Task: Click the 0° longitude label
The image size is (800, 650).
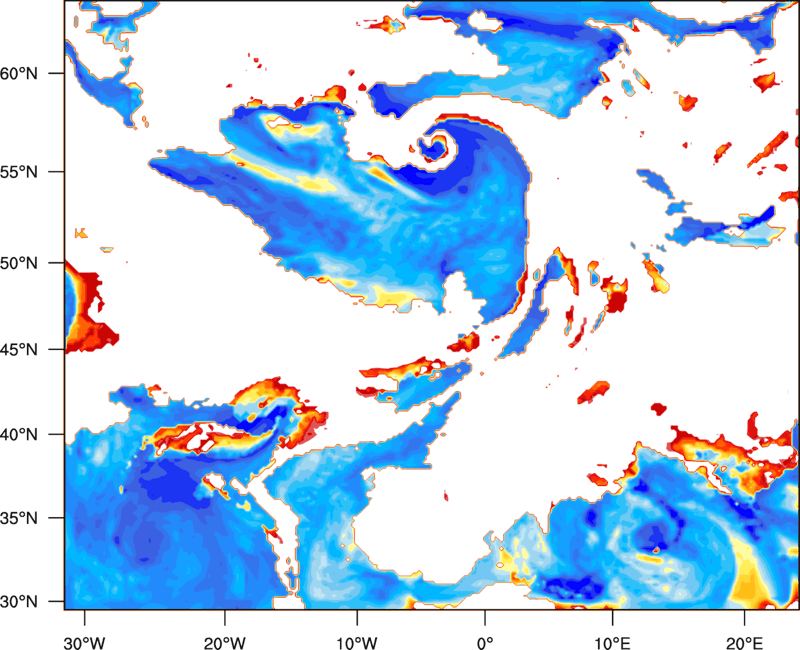Action: coord(485,643)
